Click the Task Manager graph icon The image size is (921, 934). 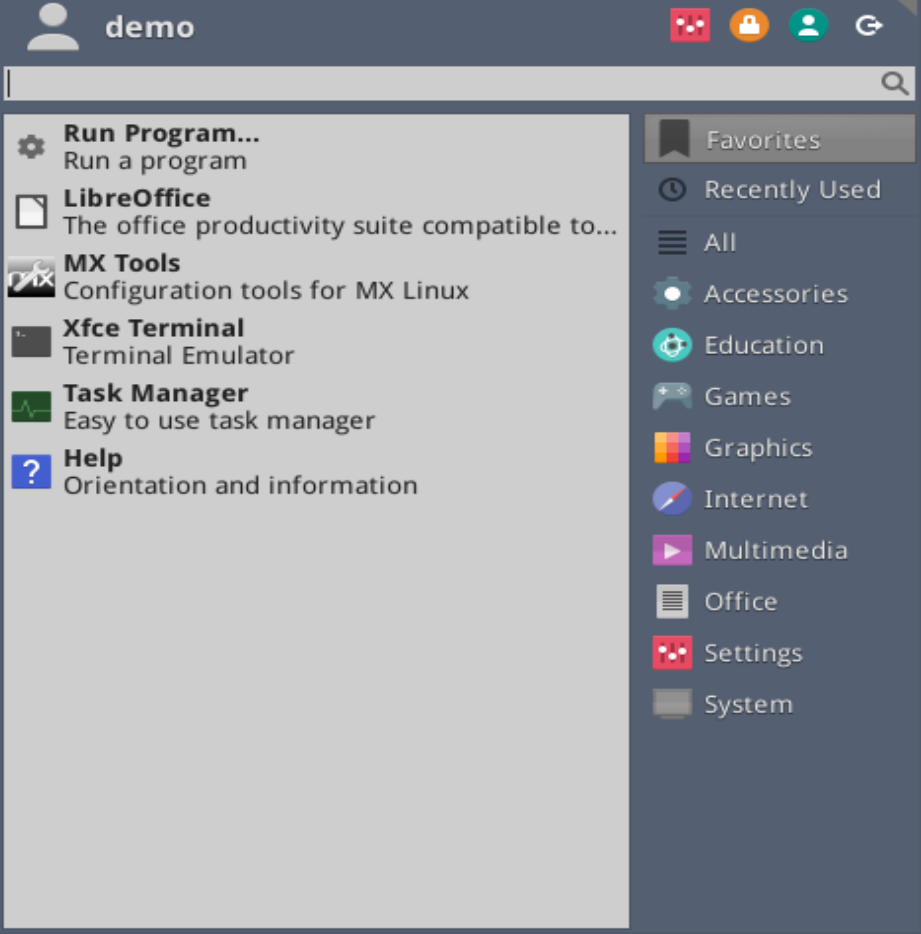pos(31,406)
